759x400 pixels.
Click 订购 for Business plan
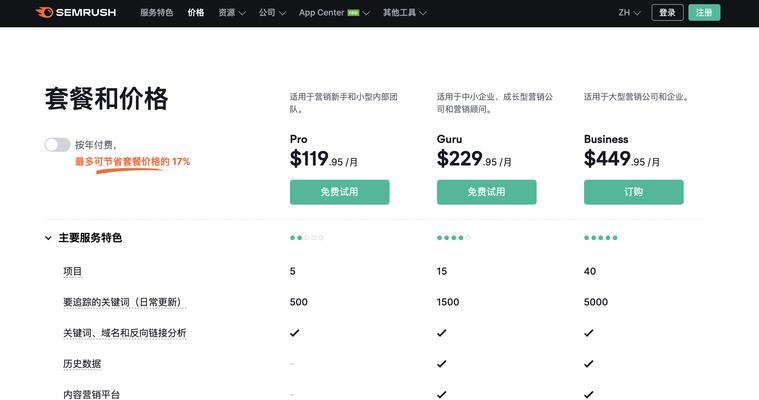(x=634, y=192)
